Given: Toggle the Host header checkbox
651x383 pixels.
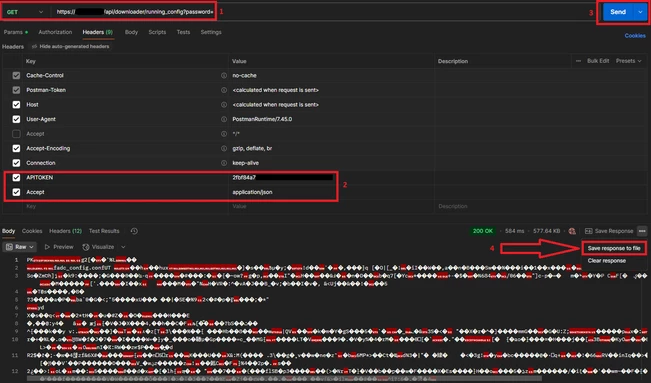Looking at the screenshot, I should pyautogui.click(x=16, y=105).
